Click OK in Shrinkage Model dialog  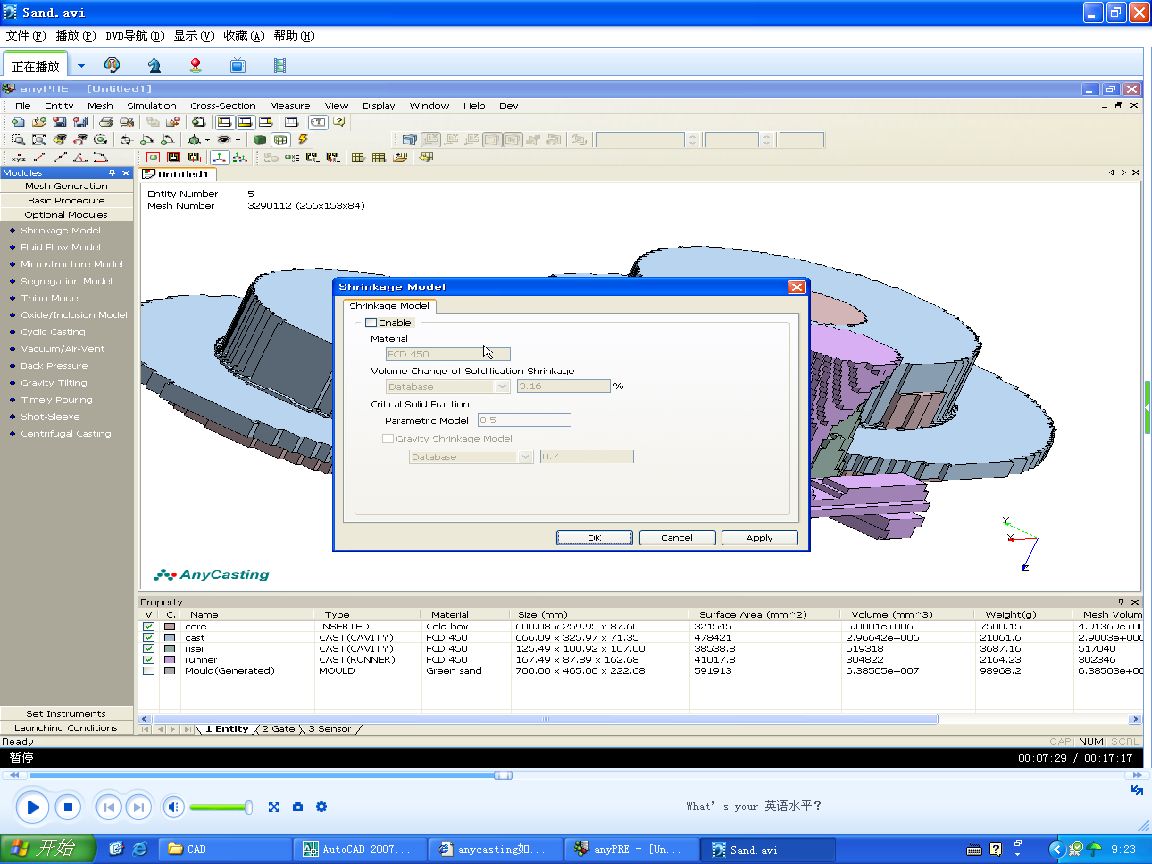click(x=594, y=538)
